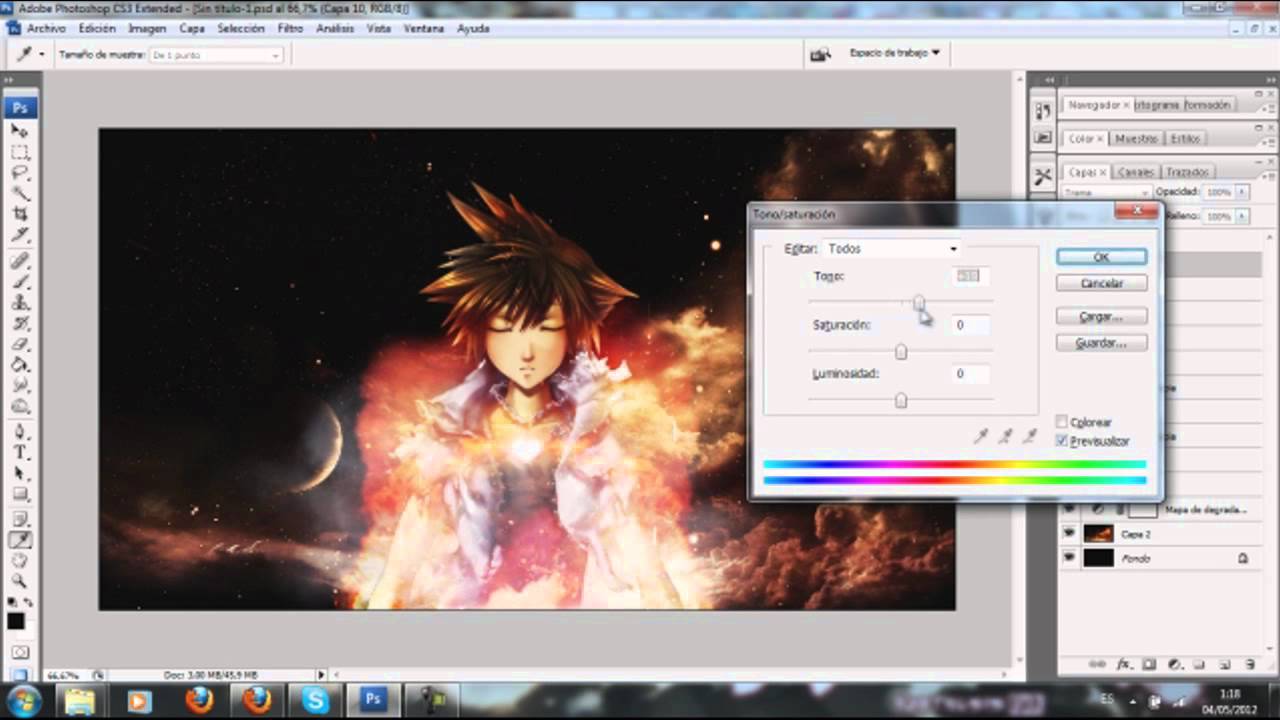1280x720 pixels.
Task: Select the Clone Stamp tool
Action: pos(20,302)
